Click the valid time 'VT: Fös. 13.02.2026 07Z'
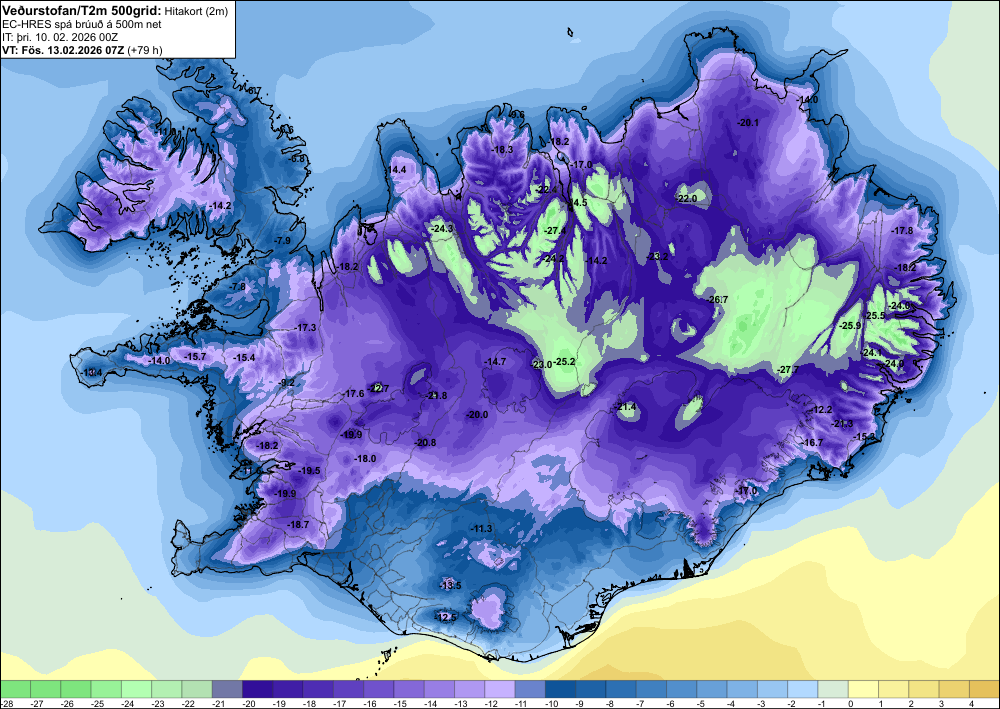Image resolution: width=1000 pixels, height=709 pixels. click(x=63, y=50)
